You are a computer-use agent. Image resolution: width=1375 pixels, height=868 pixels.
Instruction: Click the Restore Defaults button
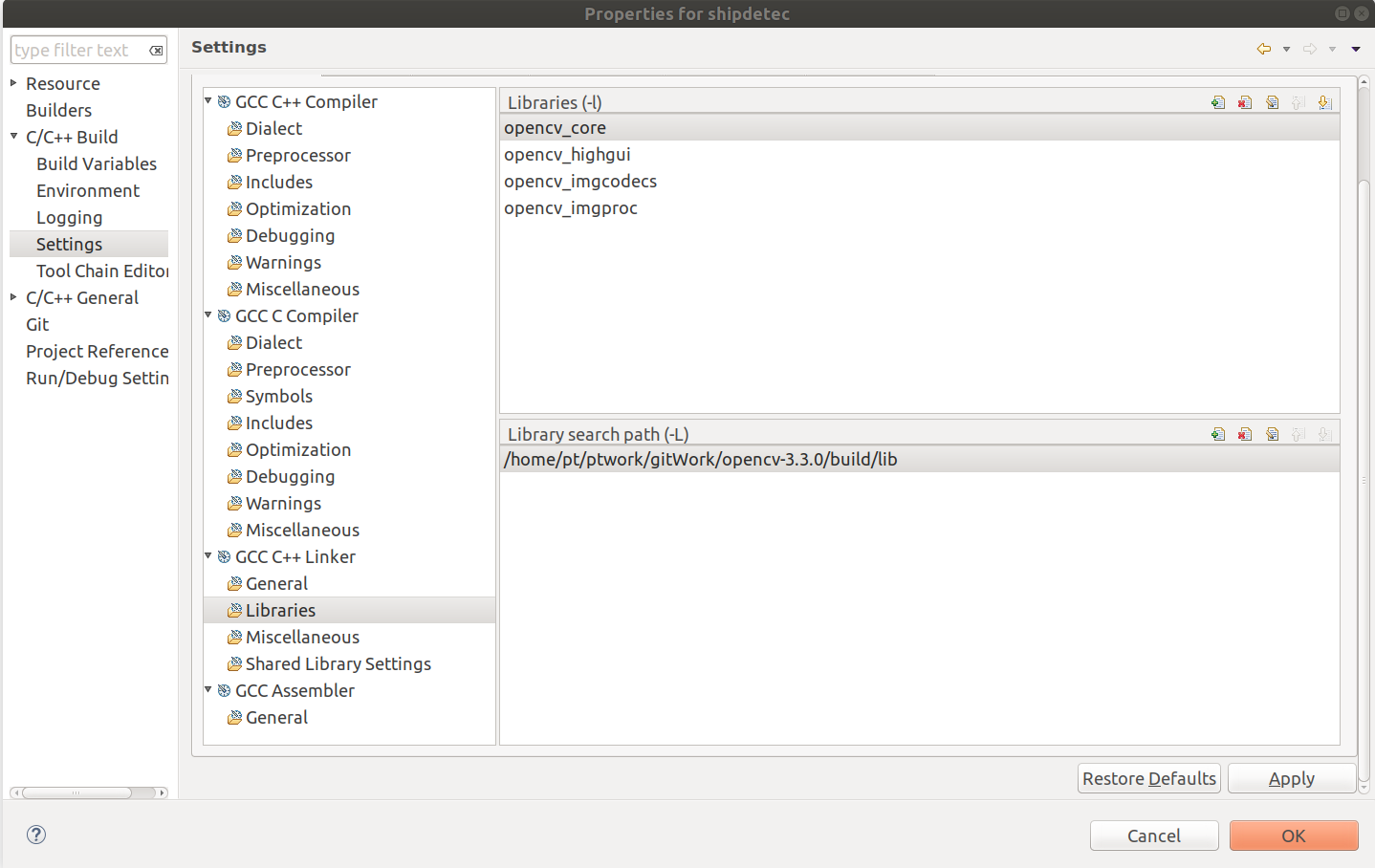point(1148,777)
